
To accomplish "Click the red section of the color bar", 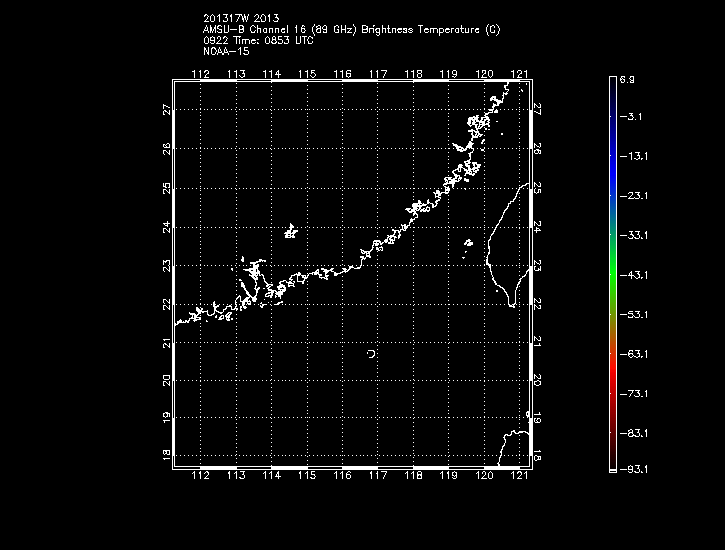I will click(611, 375).
